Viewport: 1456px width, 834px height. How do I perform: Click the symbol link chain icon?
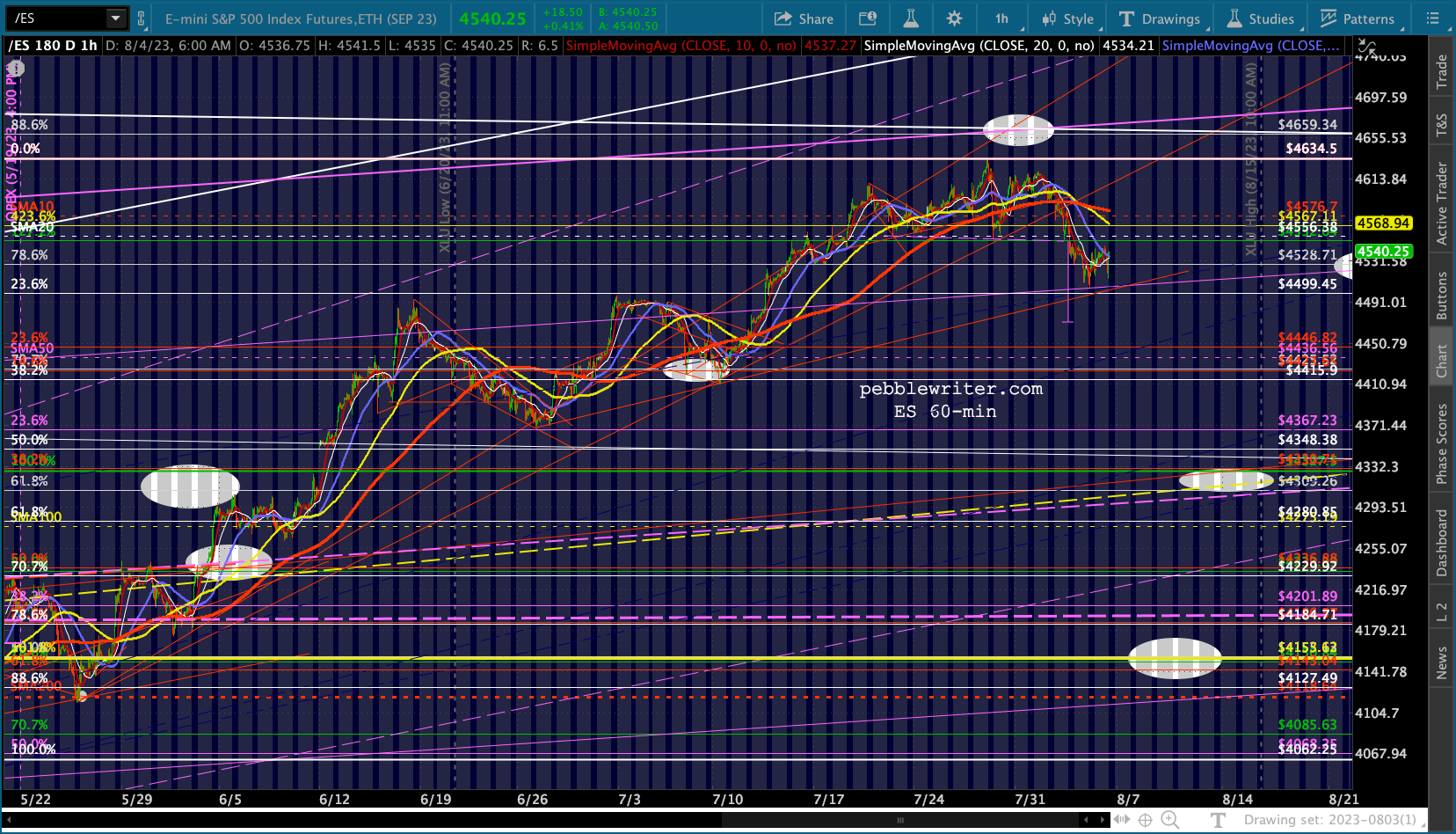coord(141,18)
